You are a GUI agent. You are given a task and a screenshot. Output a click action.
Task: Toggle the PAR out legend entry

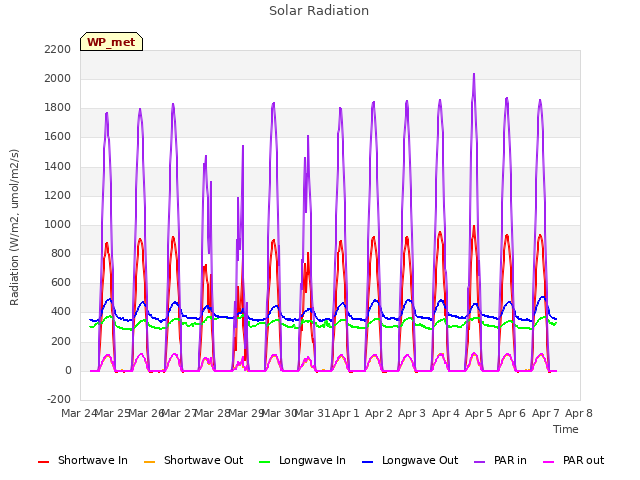coord(573,460)
